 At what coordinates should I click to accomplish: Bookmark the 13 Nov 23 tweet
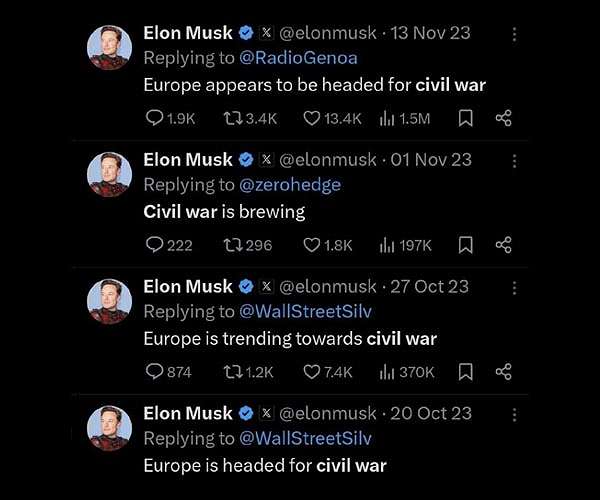(465, 118)
